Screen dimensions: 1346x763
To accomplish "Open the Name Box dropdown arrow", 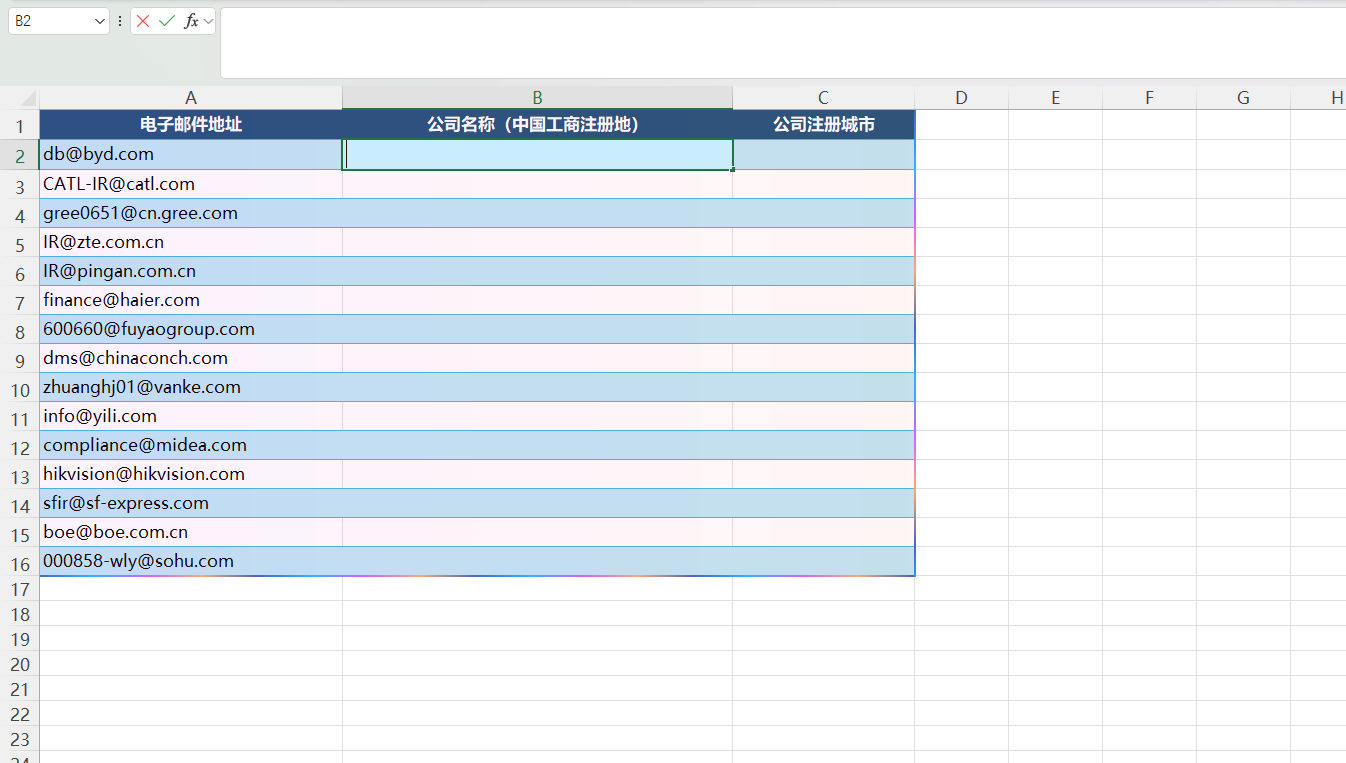I will coord(99,21).
